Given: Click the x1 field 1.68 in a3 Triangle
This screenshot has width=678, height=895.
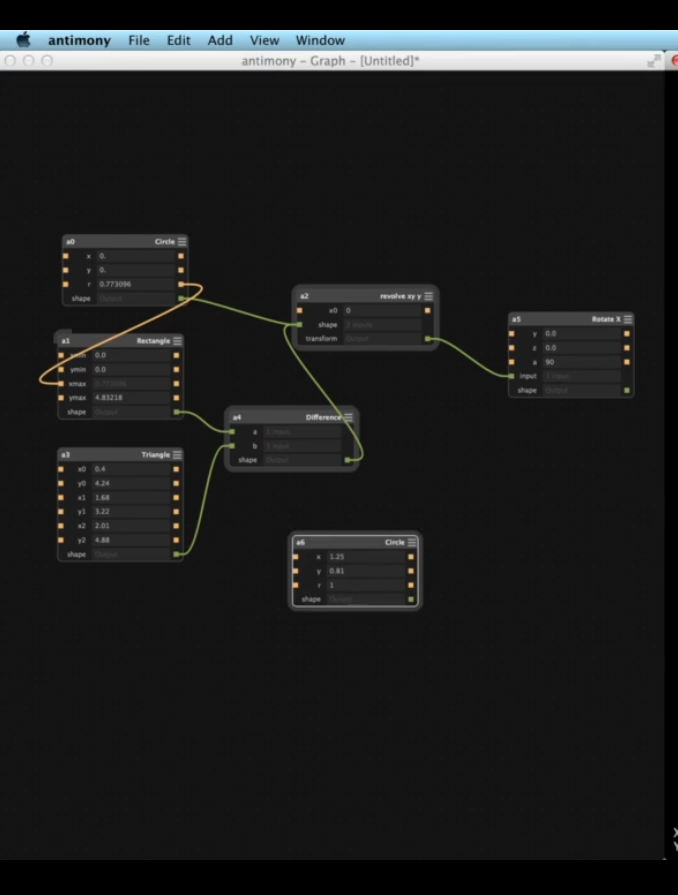Looking at the screenshot, I should point(131,498).
